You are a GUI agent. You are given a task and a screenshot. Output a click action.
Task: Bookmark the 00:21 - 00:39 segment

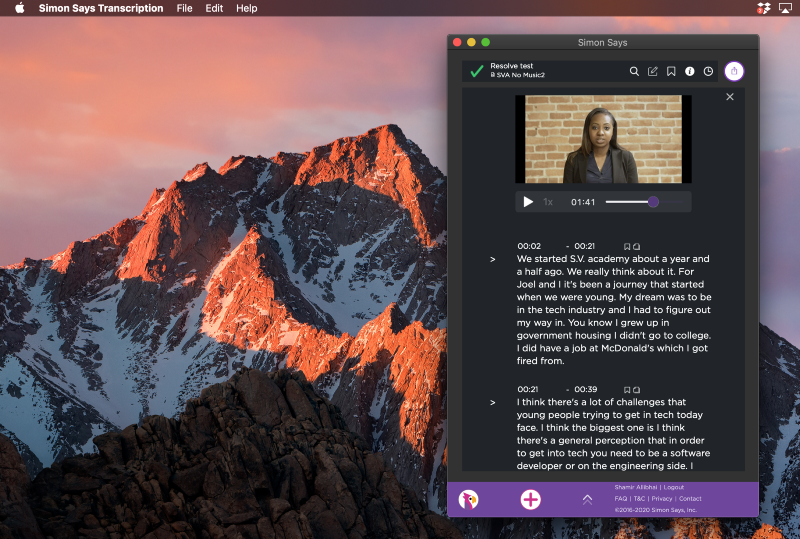pos(627,390)
